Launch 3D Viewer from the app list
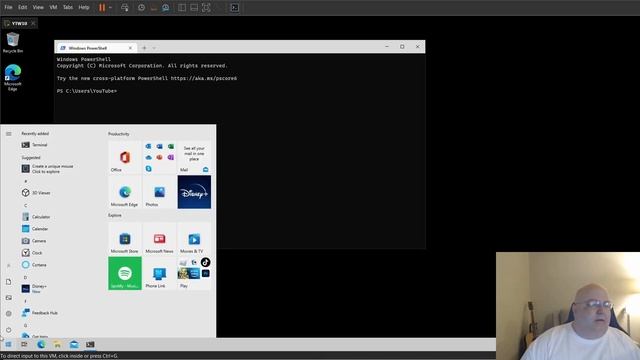 (x=36, y=193)
